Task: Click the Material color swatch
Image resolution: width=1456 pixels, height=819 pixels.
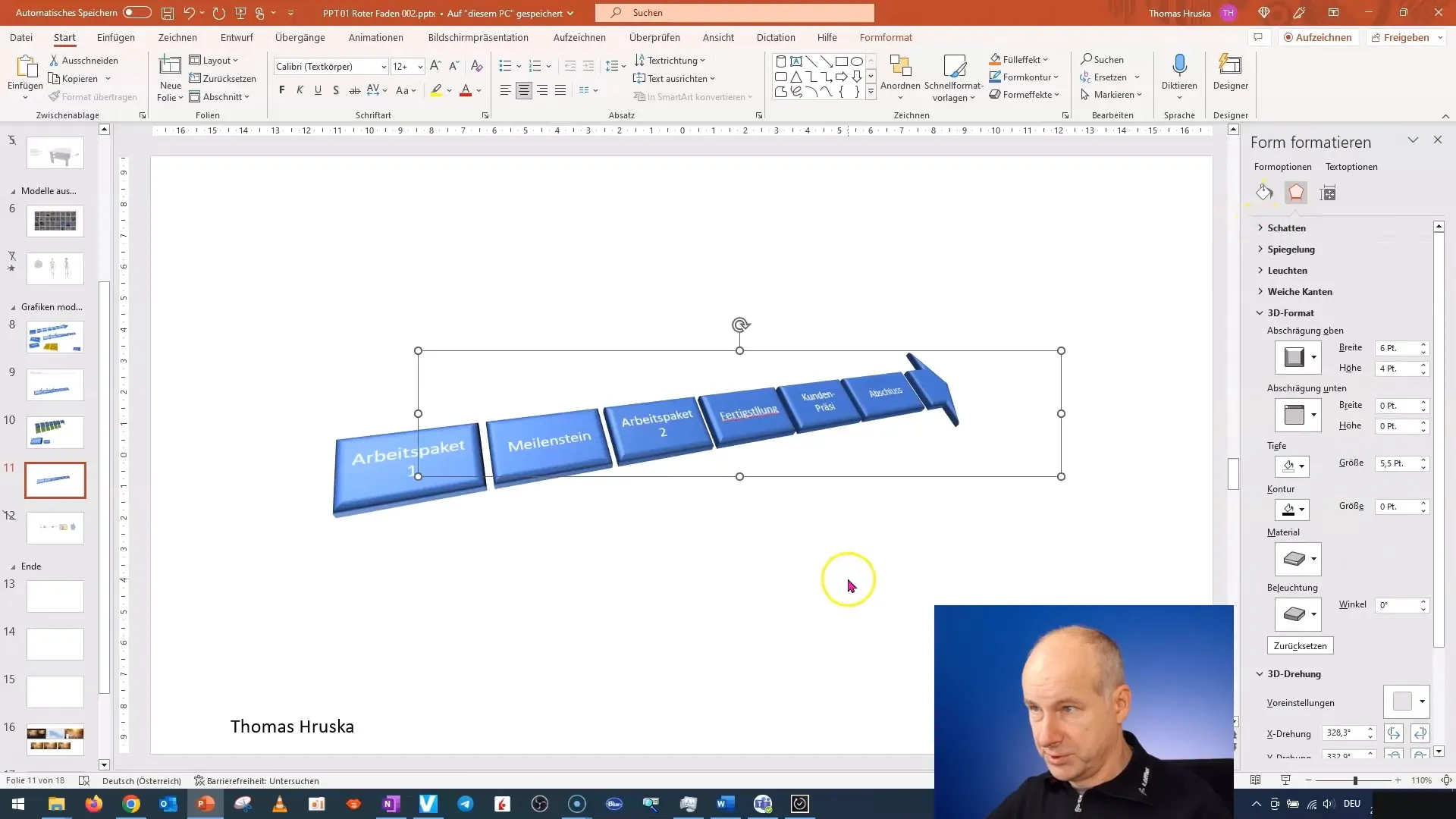Action: coord(1297,559)
